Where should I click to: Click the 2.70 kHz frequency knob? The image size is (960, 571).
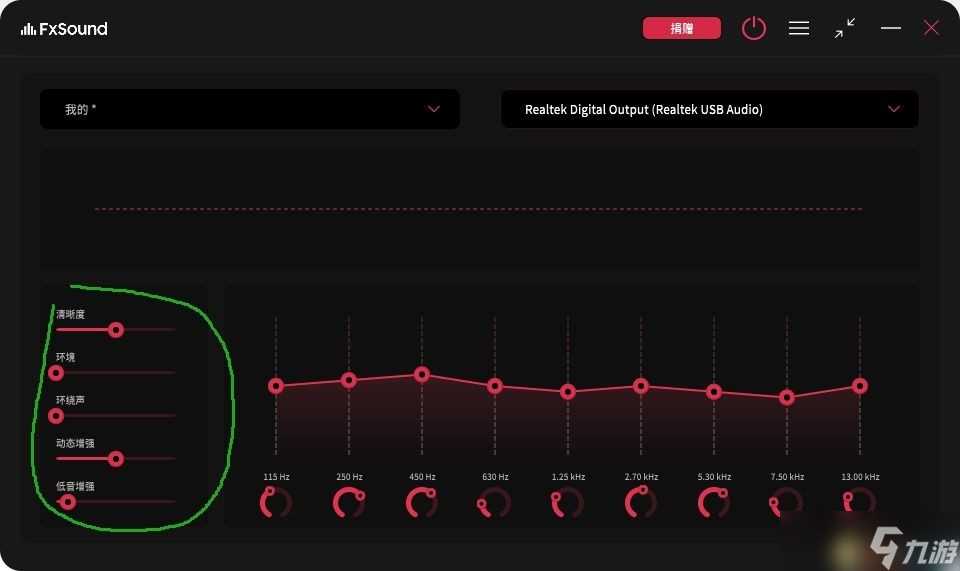tap(640, 502)
